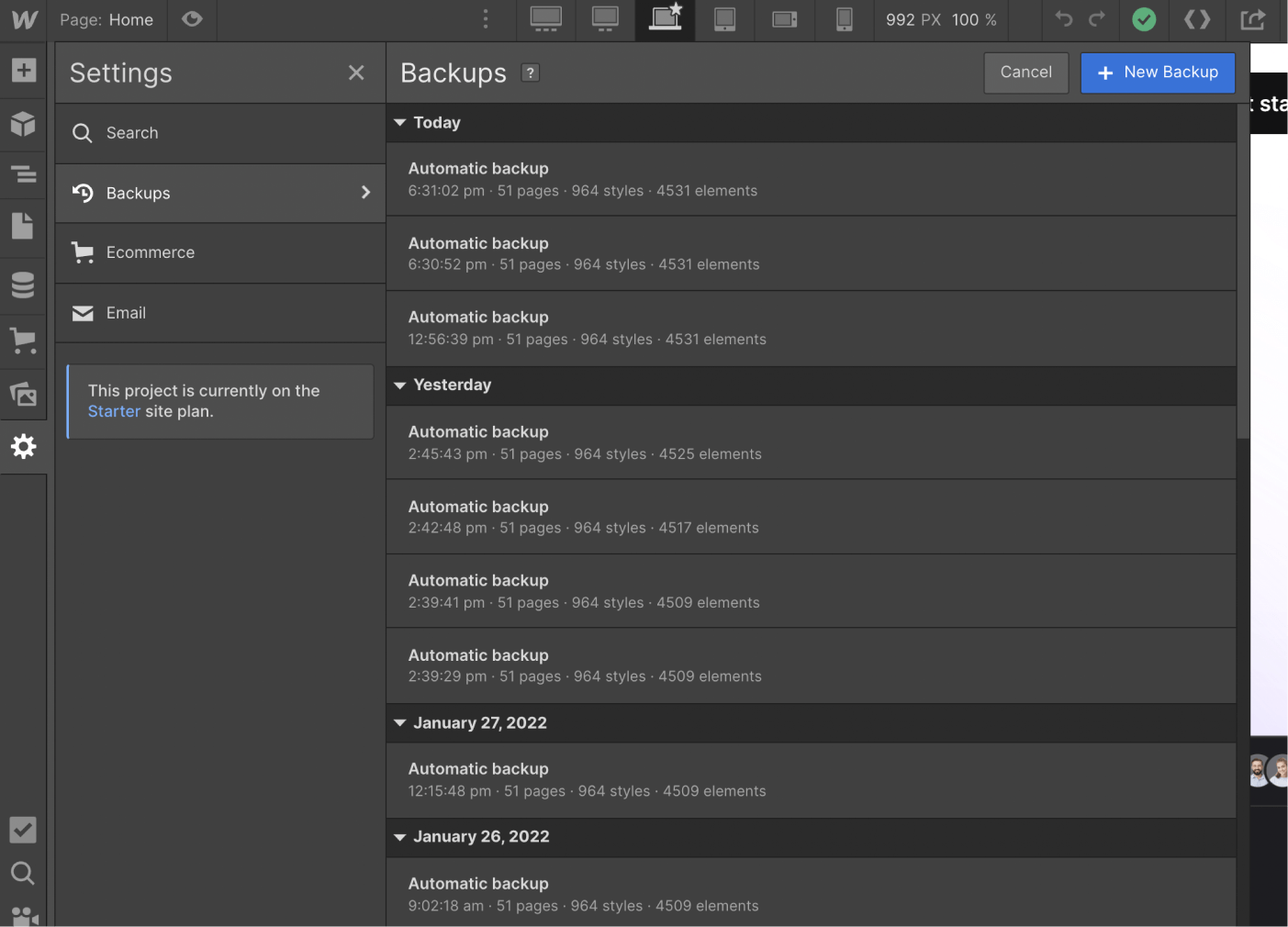Switch to the mobile portrait breakpoint

844,19
